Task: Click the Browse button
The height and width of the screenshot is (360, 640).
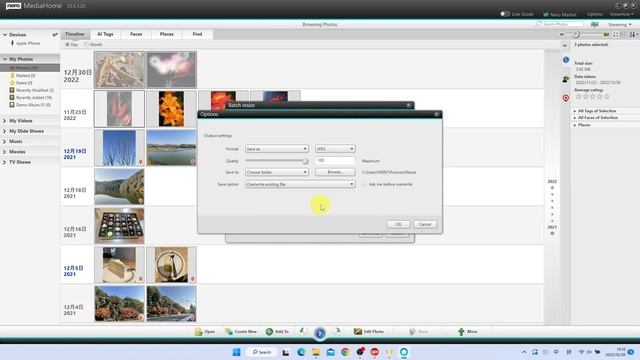Action: pyautogui.click(x=335, y=172)
